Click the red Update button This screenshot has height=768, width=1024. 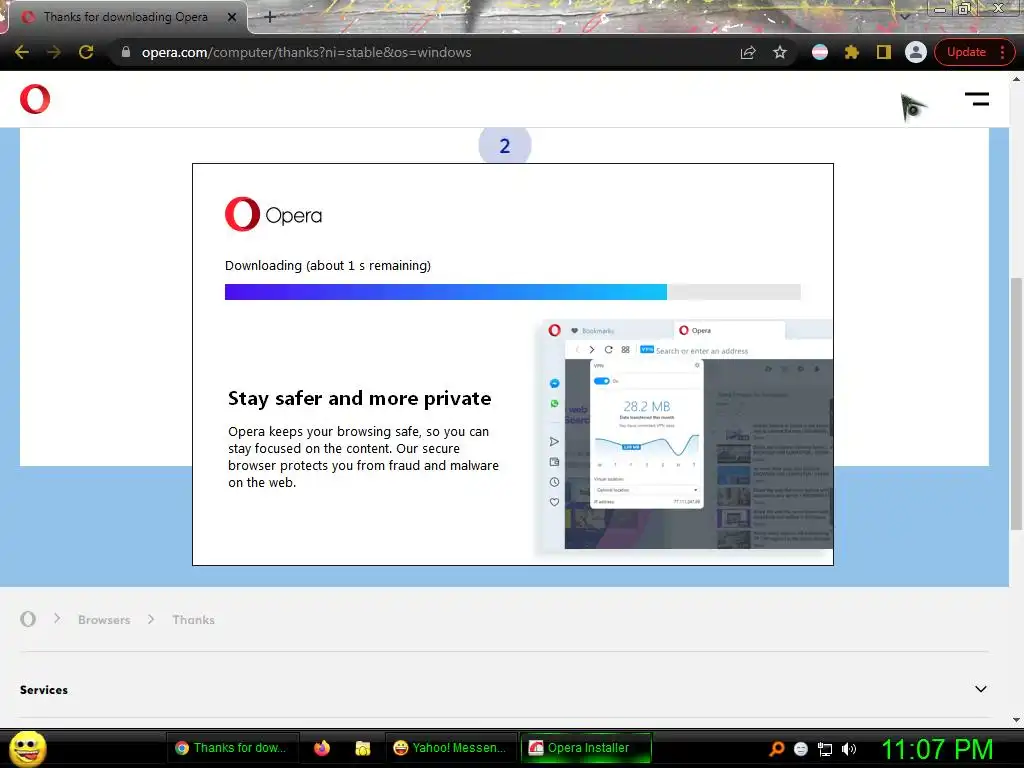(967, 52)
